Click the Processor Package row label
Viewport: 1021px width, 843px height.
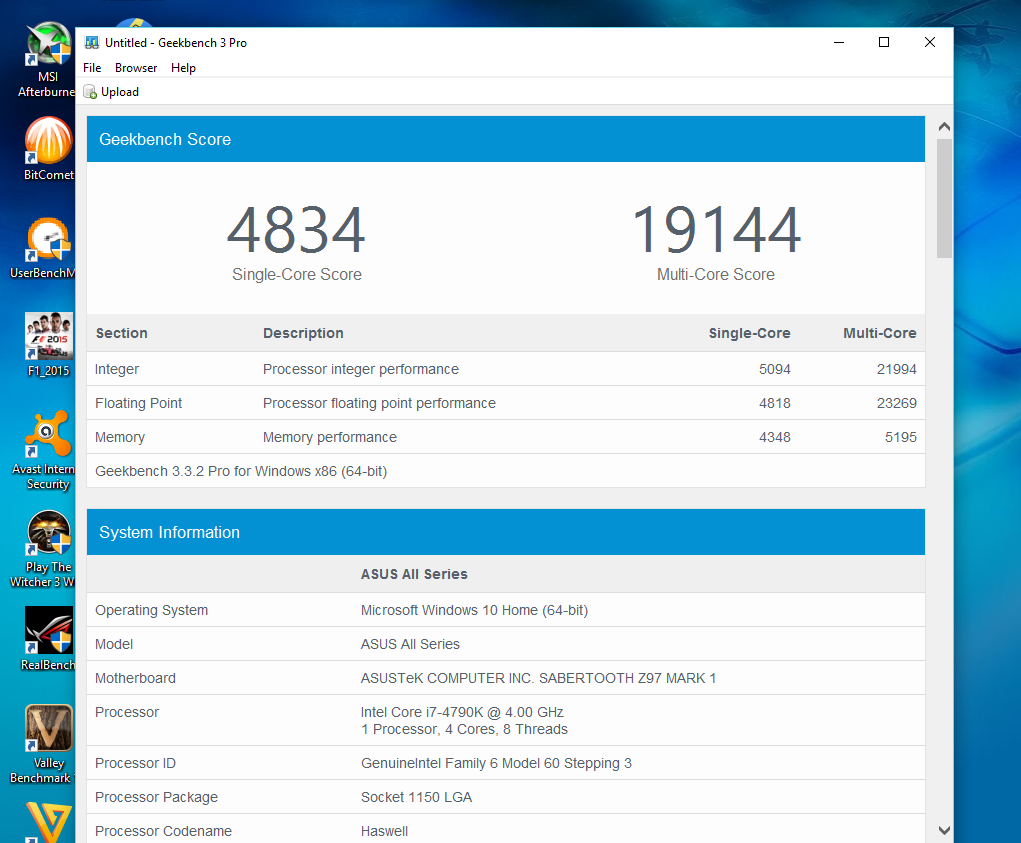(x=156, y=797)
